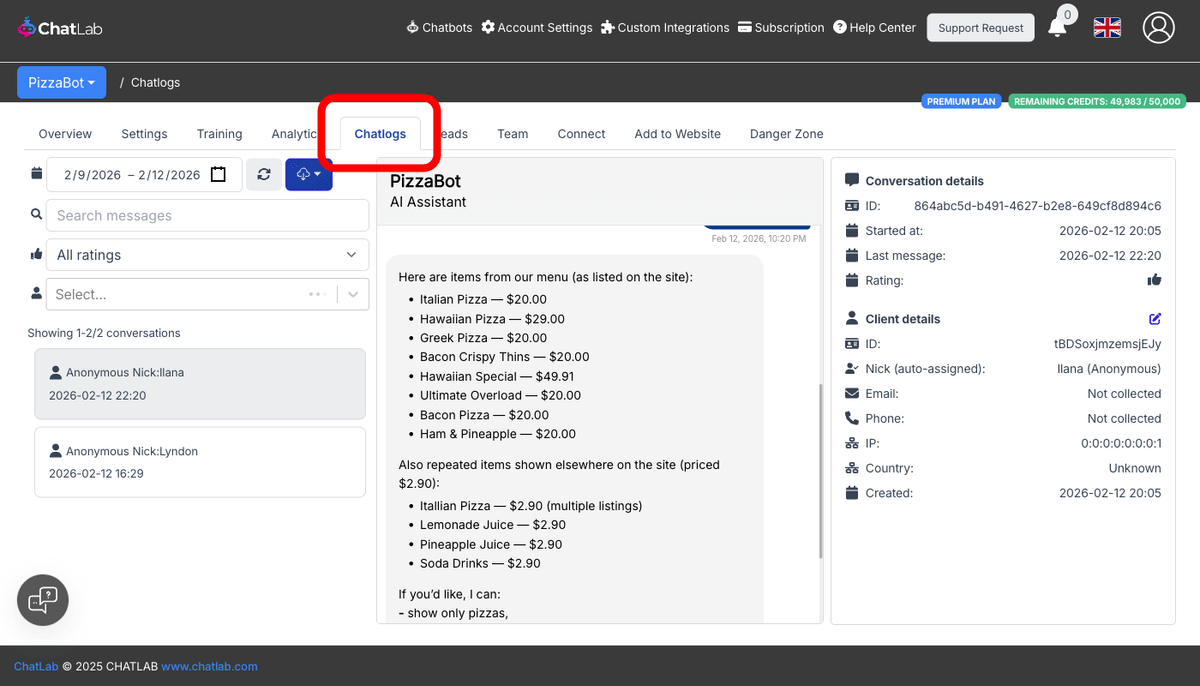
Task: Check the remaining credits progress badge
Action: tap(1097, 101)
